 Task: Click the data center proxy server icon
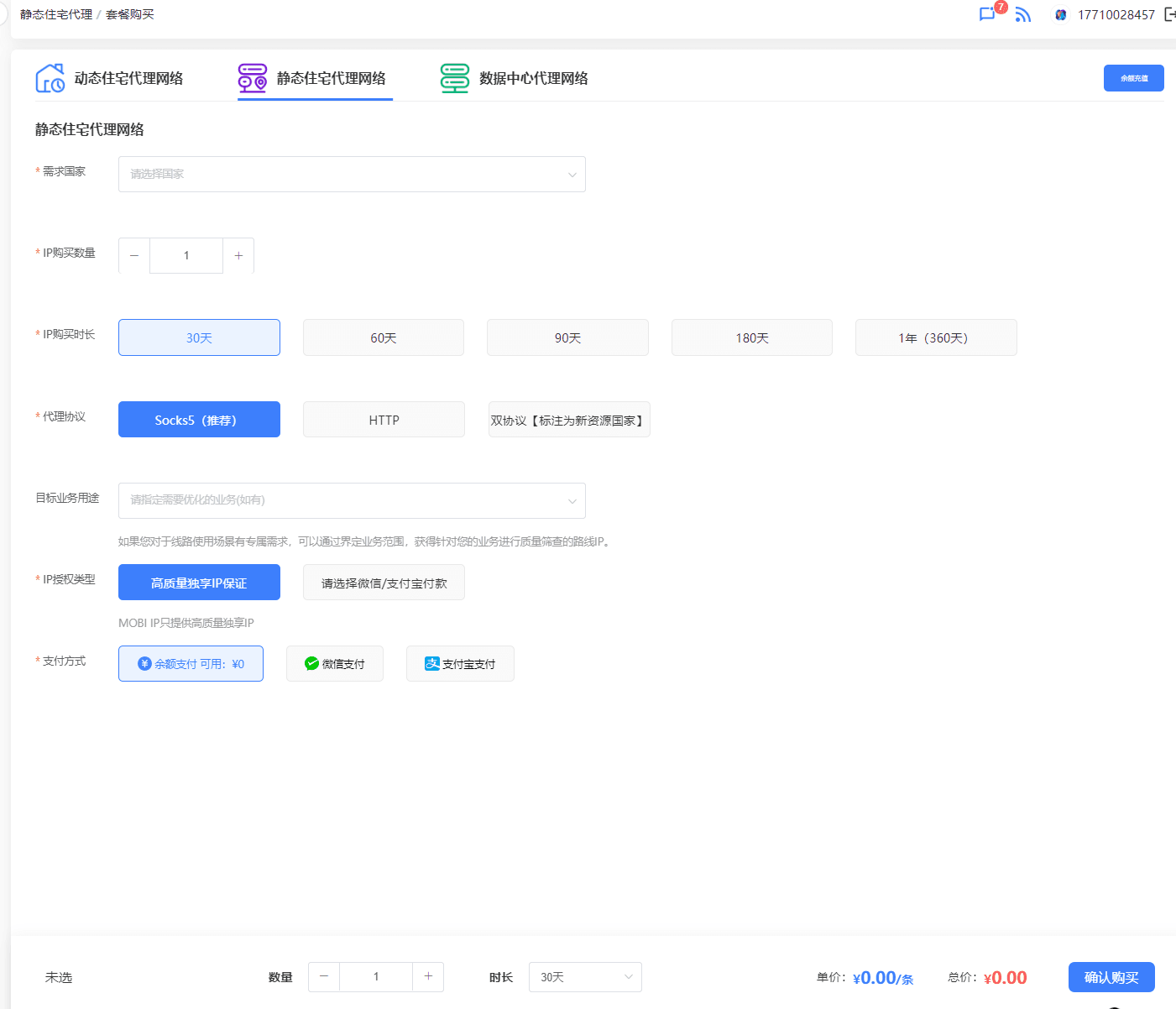(454, 78)
